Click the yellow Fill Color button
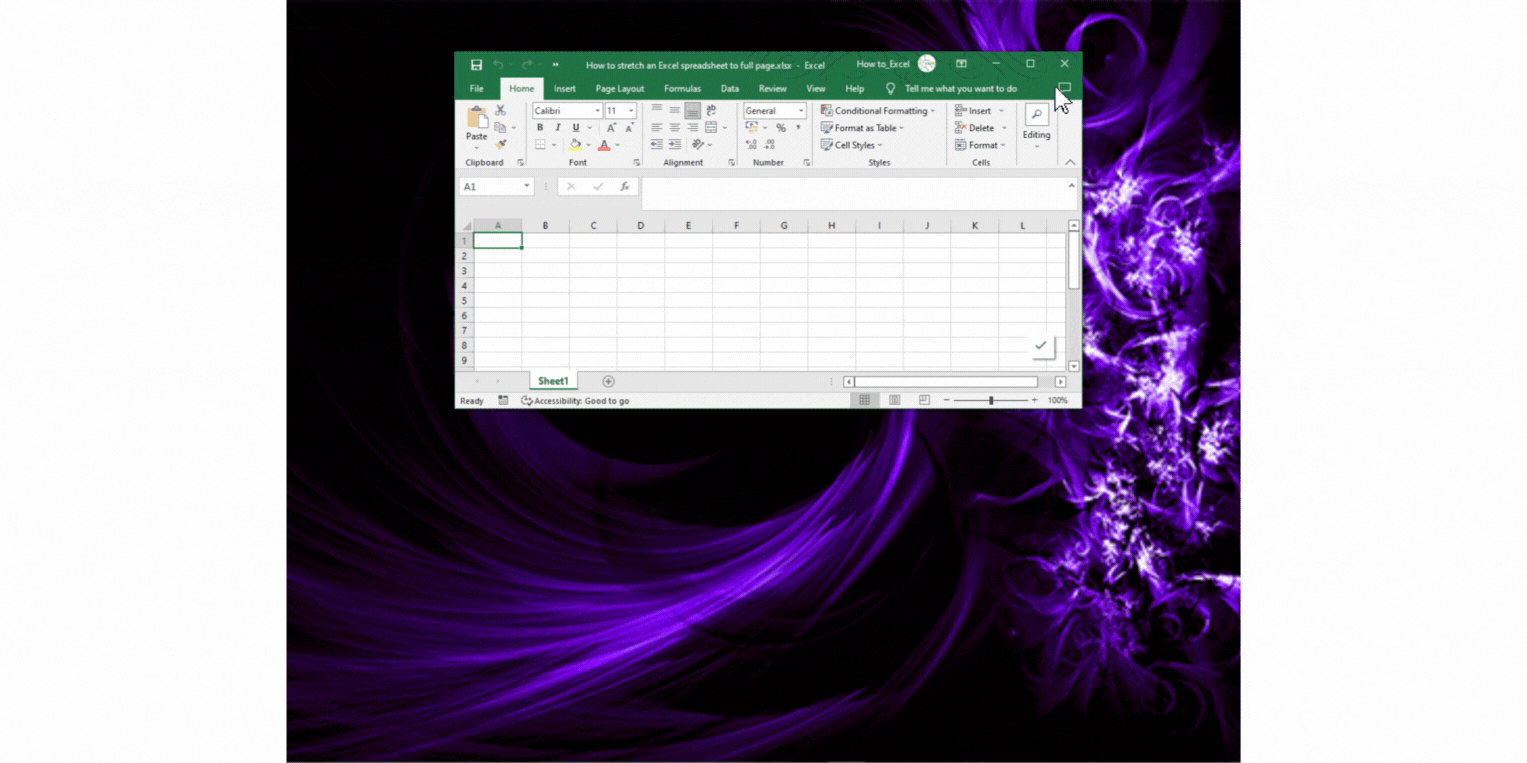This screenshot has height=763, width=1527. click(x=575, y=145)
